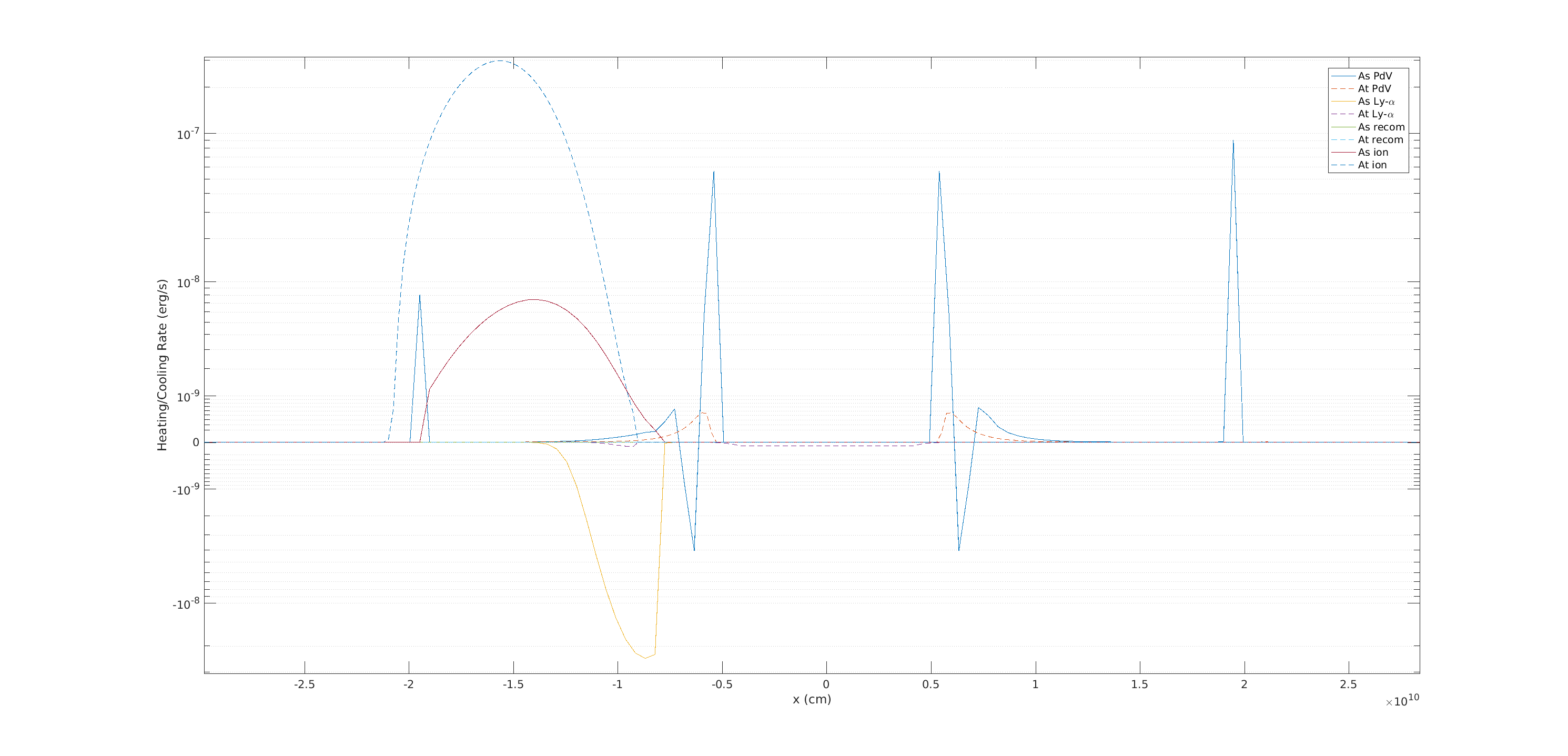Click the 'At recom' legend entry
The width and height of the screenshot is (1568, 756).
[x=1380, y=140]
